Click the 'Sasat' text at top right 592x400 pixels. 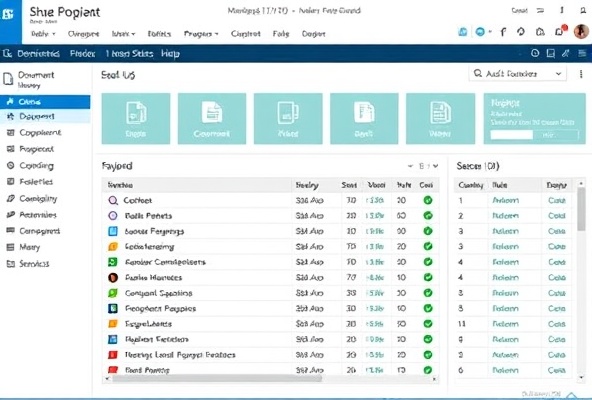[x=520, y=11]
